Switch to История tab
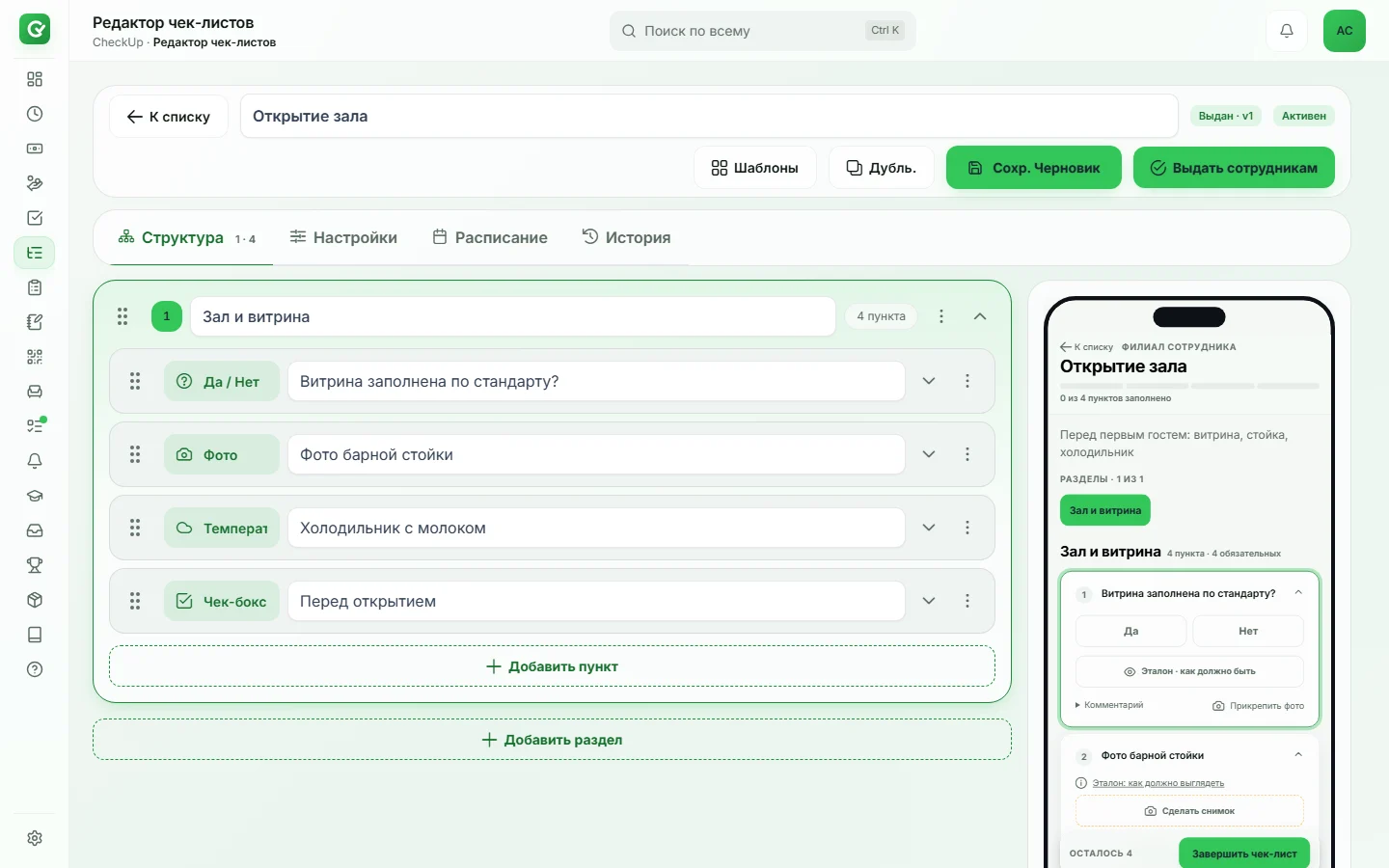 click(627, 237)
